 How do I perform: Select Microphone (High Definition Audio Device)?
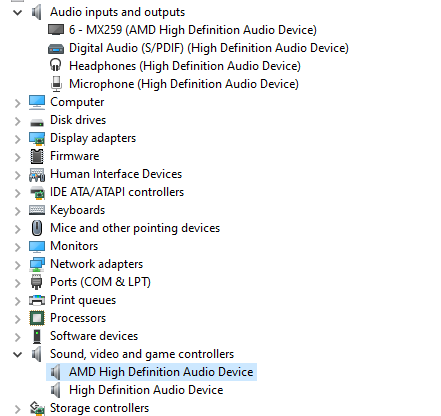coord(184,84)
